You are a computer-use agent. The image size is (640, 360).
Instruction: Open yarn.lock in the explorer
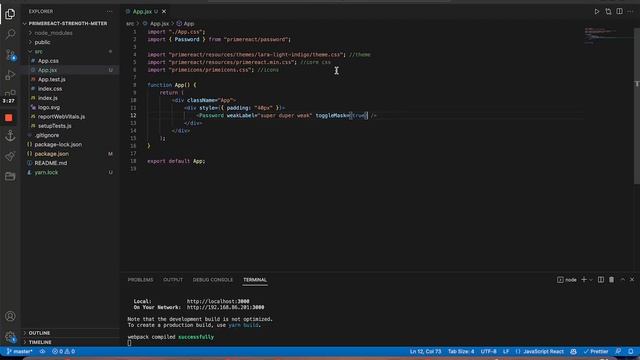[46, 172]
